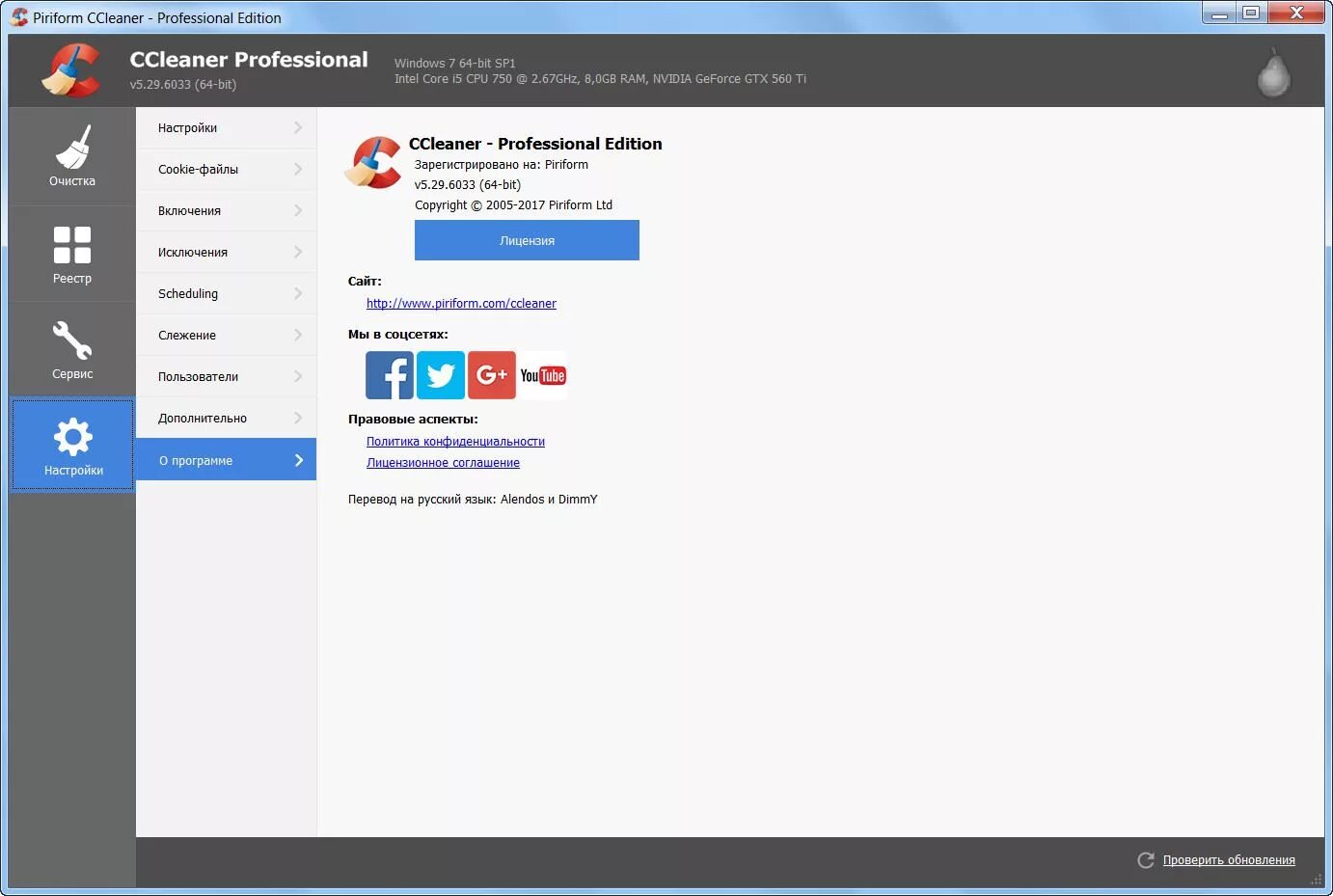
Task: Select the Настройки gear in sidebar
Action: (x=73, y=445)
